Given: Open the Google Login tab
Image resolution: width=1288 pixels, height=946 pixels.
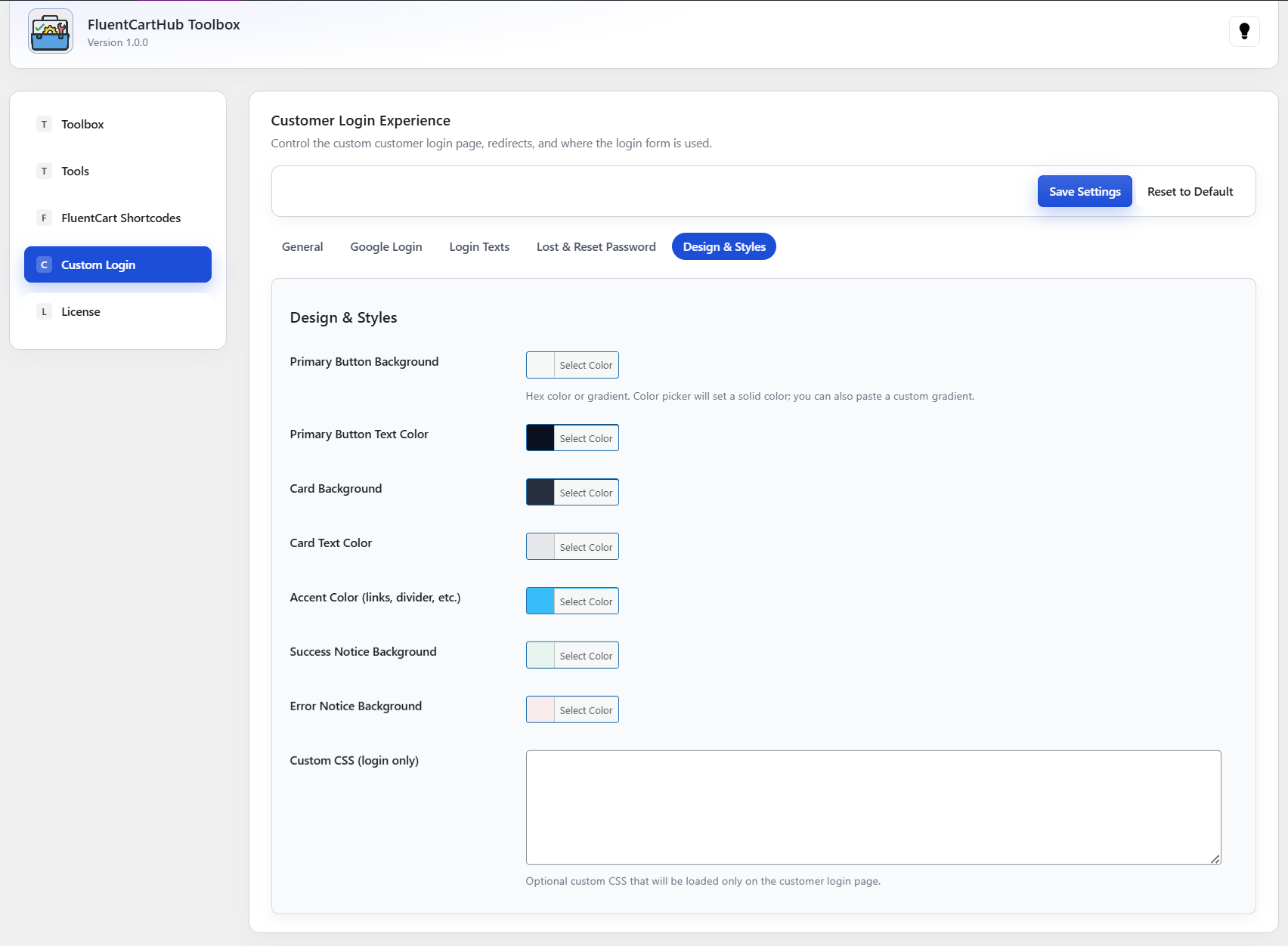Looking at the screenshot, I should (x=385, y=247).
